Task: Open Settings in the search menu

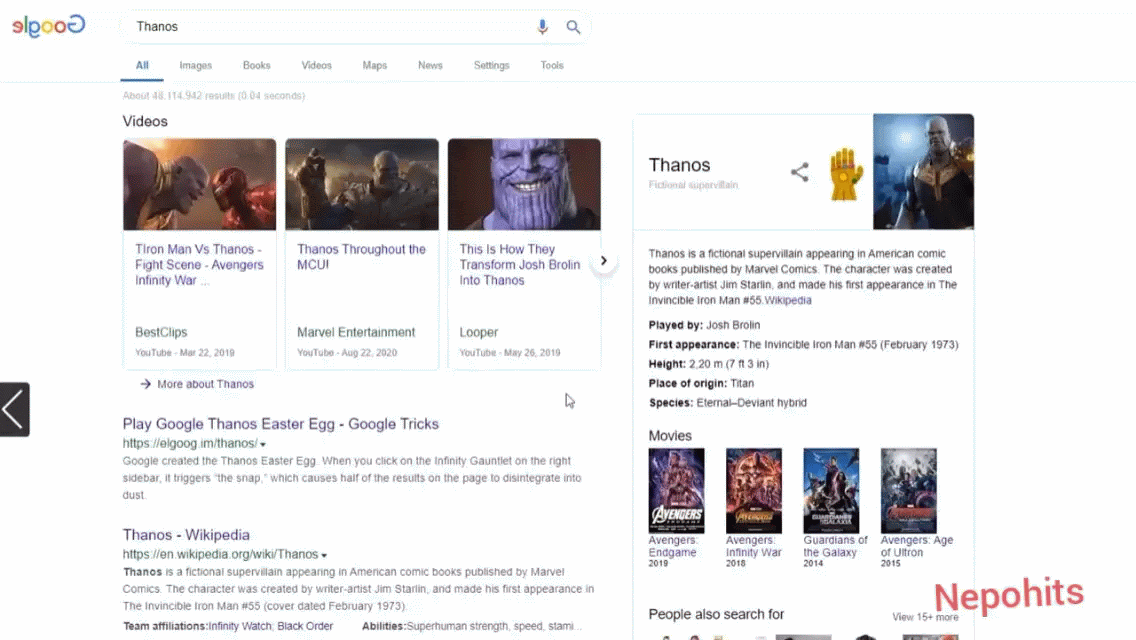Action: click(x=491, y=65)
